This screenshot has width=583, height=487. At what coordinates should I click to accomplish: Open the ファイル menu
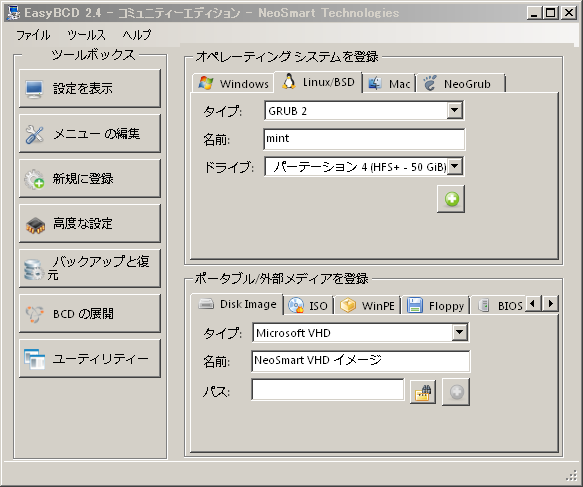[x=33, y=35]
